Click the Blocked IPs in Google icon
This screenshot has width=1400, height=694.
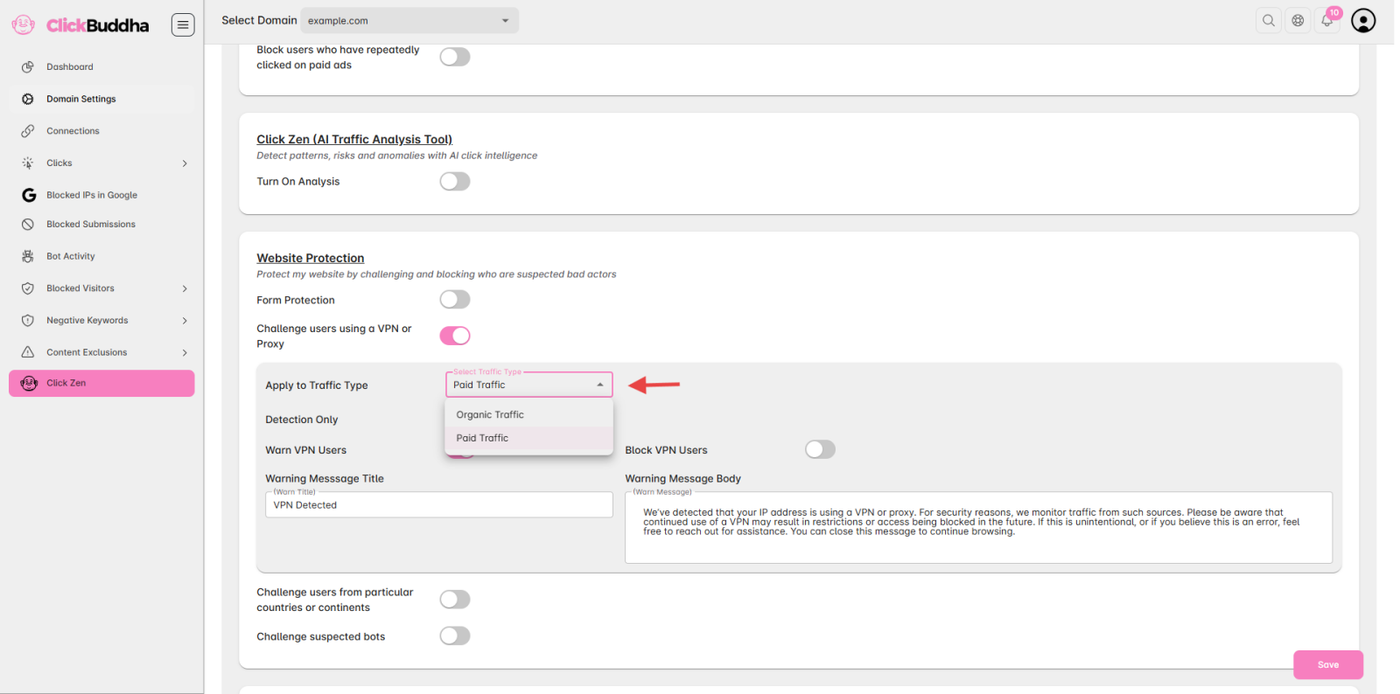(28, 195)
